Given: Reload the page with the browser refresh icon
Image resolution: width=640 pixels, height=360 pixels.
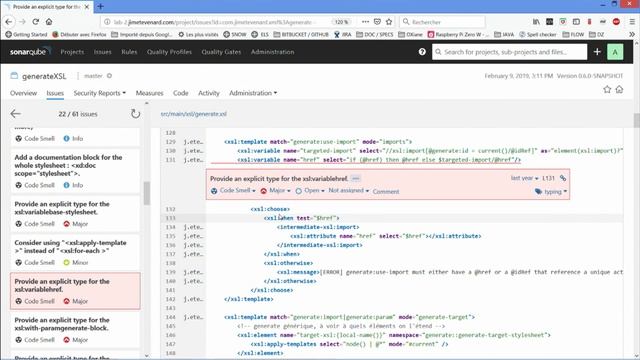Looking at the screenshot, I should pyautogui.click(x=36, y=22).
